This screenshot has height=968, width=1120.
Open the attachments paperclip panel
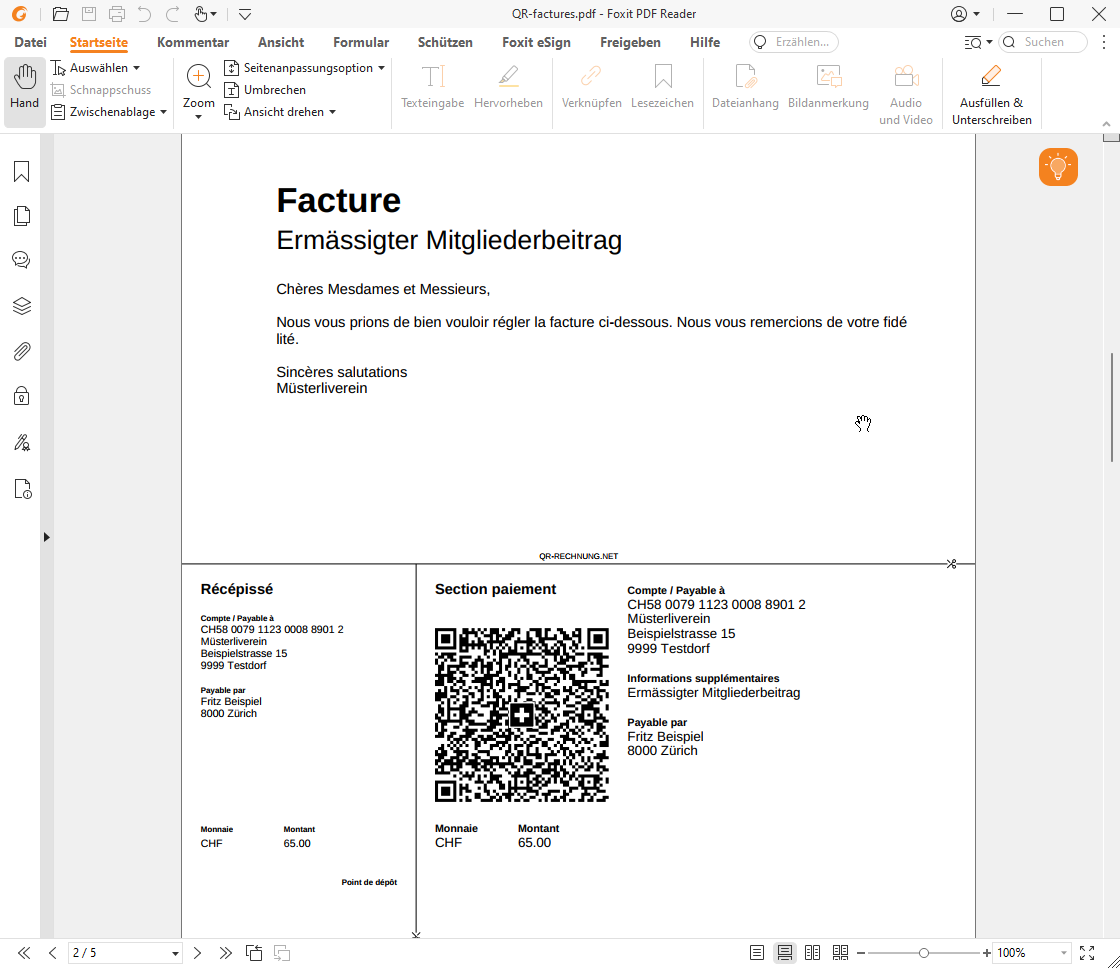(21, 351)
